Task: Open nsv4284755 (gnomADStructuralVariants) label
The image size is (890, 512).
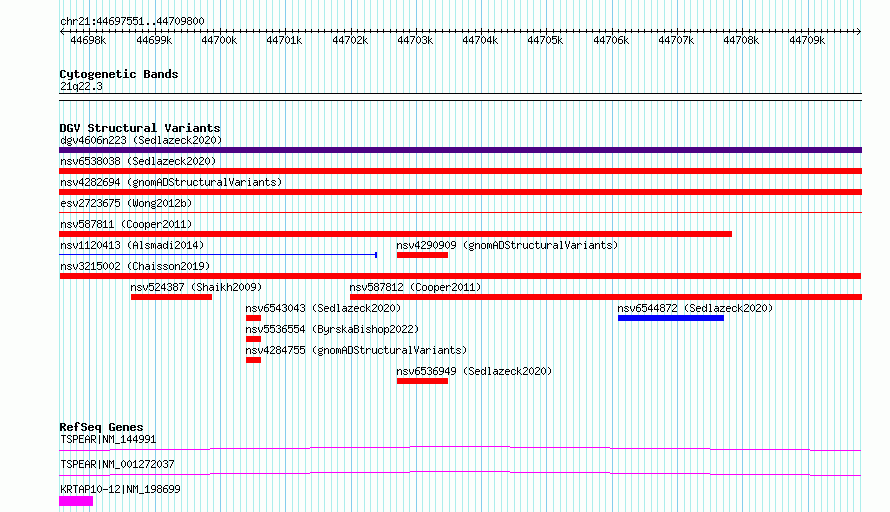Action: [x=356, y=350]
